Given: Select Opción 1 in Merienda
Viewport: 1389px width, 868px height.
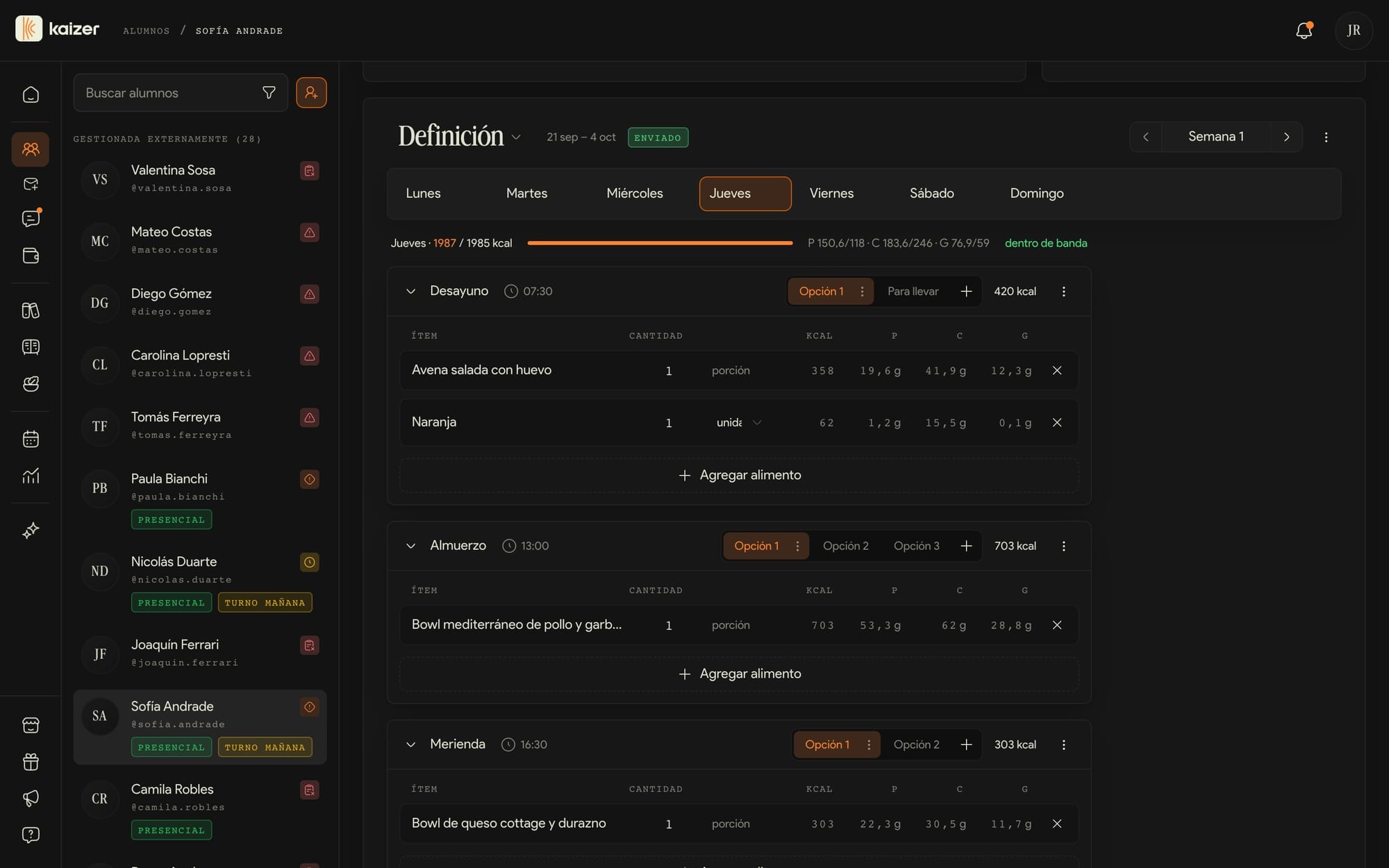Looking at the screenshot, I should pyautogui.click(x=826, y=744).
